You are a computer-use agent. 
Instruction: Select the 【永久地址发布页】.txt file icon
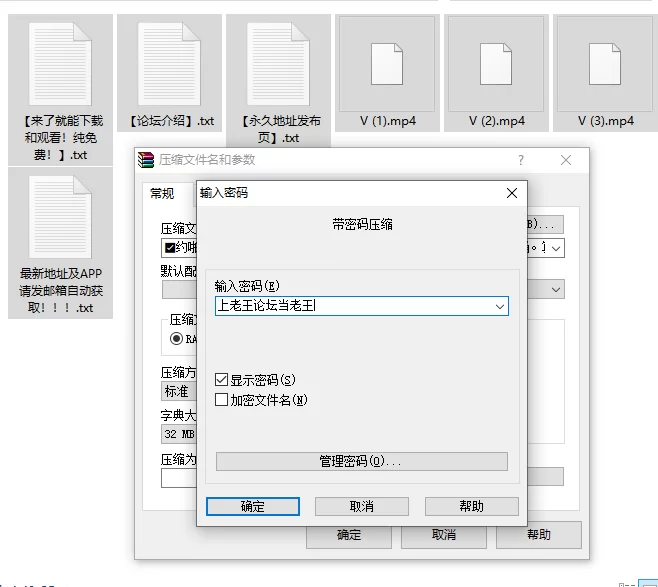pos(278,64)
